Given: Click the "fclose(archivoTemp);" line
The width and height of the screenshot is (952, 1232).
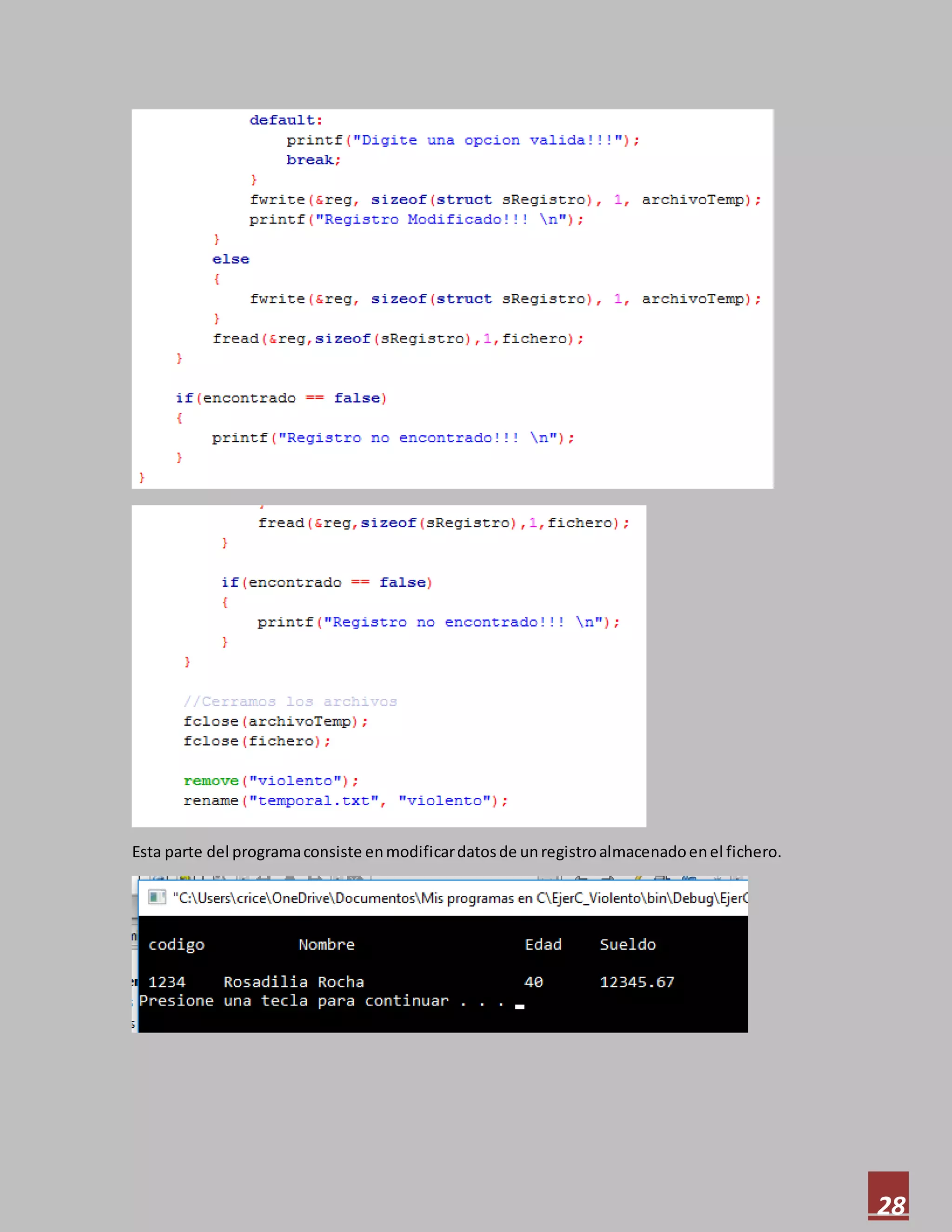Looking at the screenshot, I should click(x=276, y=722).
